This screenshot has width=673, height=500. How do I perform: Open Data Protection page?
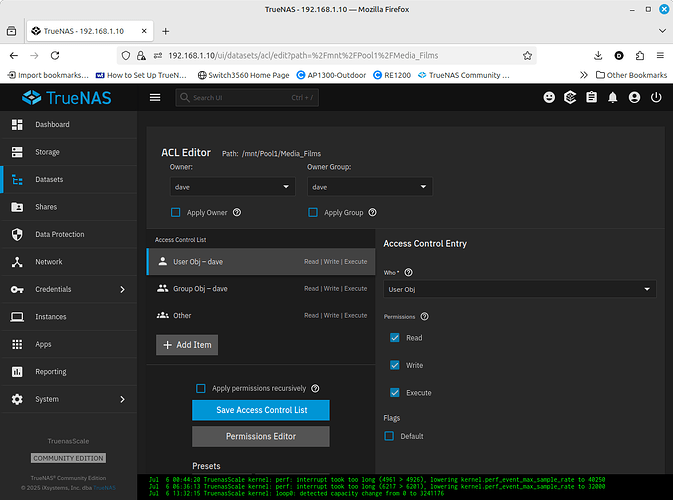(x=69, y=234)
